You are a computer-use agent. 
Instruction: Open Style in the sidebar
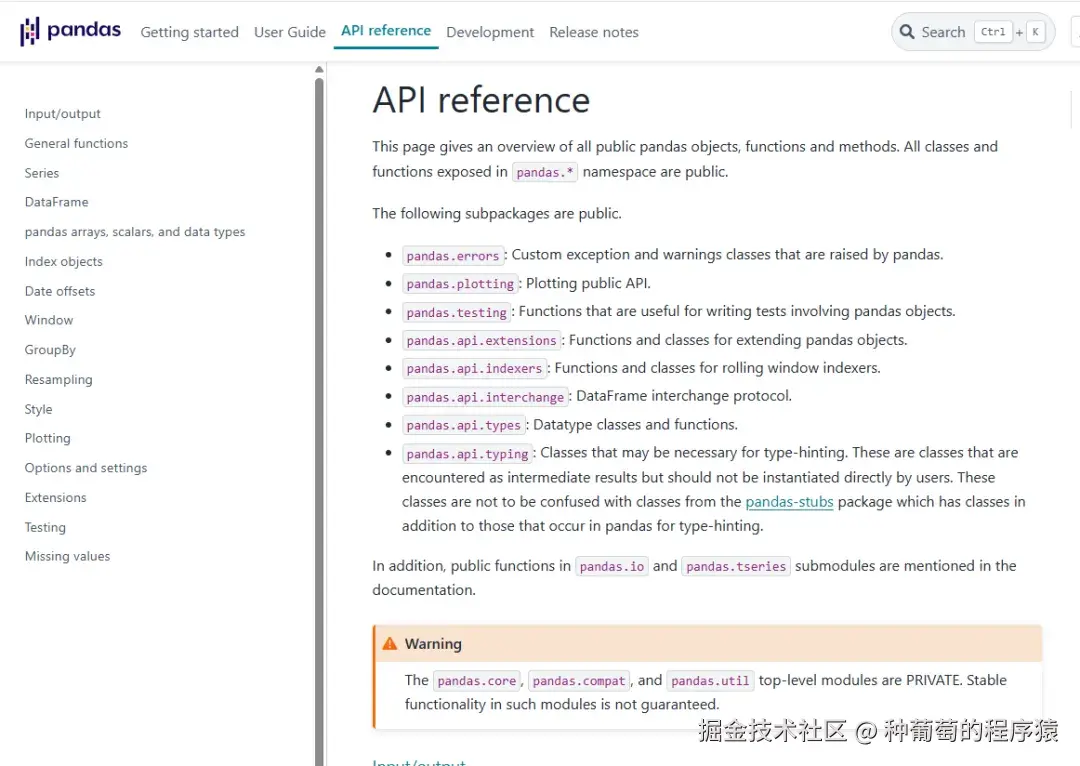tap(39, 408)
